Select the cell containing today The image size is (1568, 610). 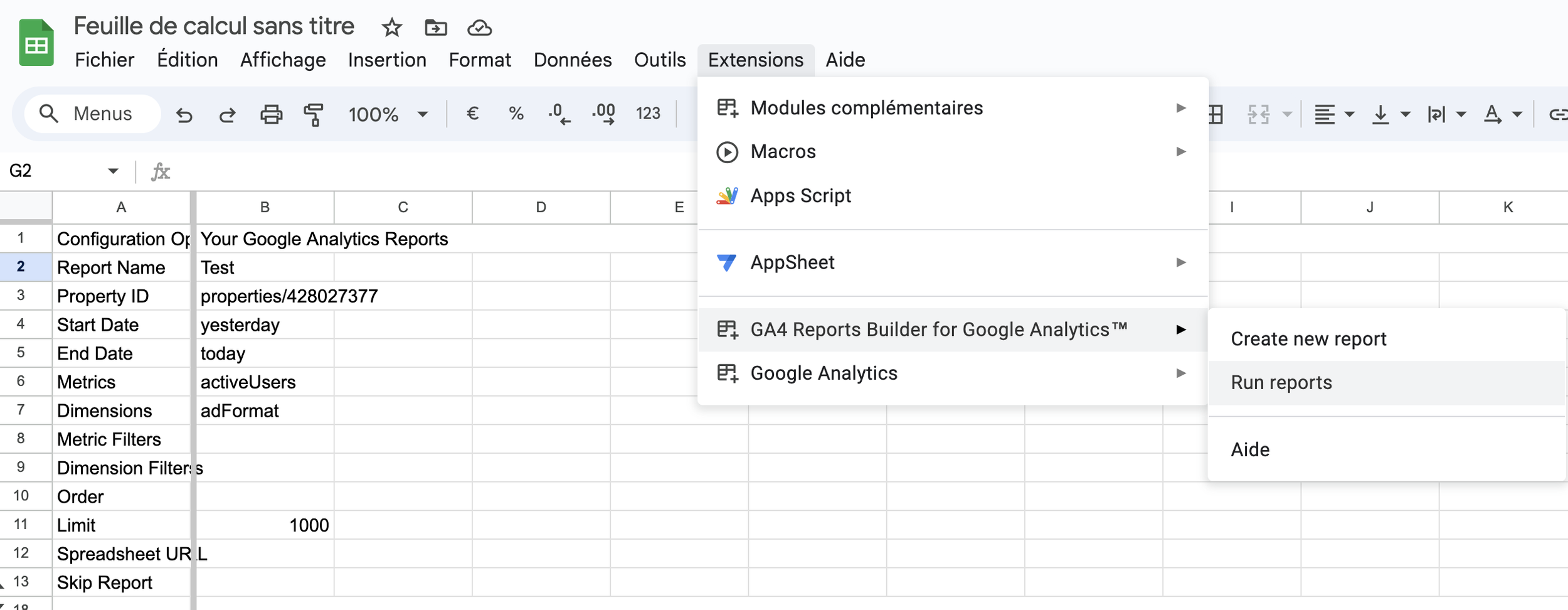(265, 353)
